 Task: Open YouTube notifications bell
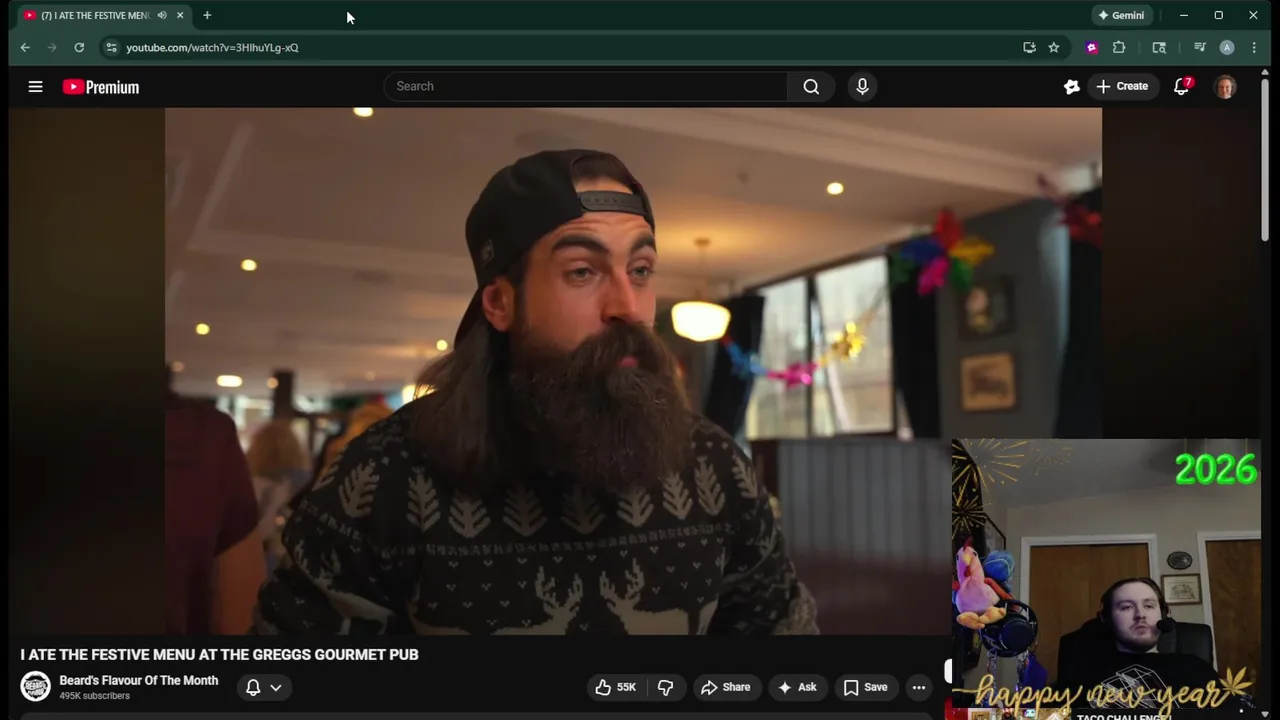pyautogui.click(x=1182, y=87)
